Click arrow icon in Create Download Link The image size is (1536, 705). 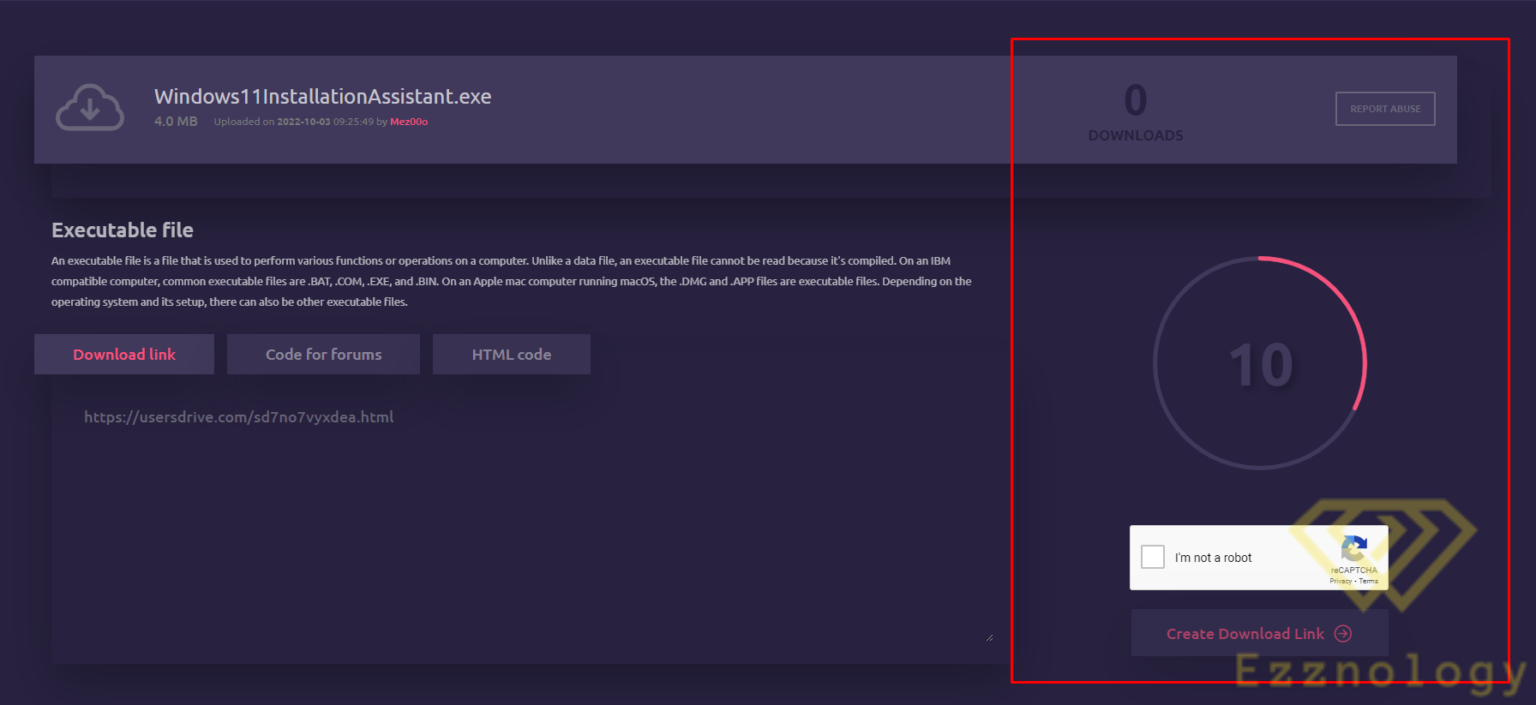tap(1343, 634)
